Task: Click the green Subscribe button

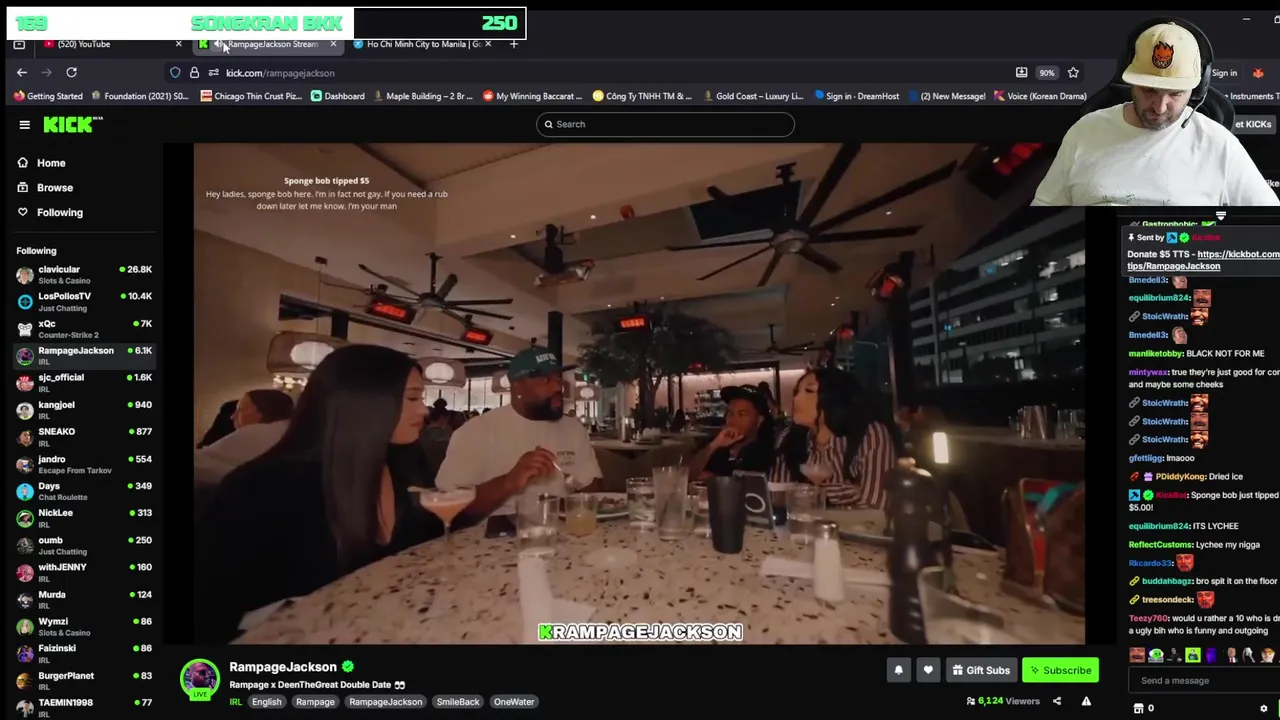Action: click(x=1060, y=670)
